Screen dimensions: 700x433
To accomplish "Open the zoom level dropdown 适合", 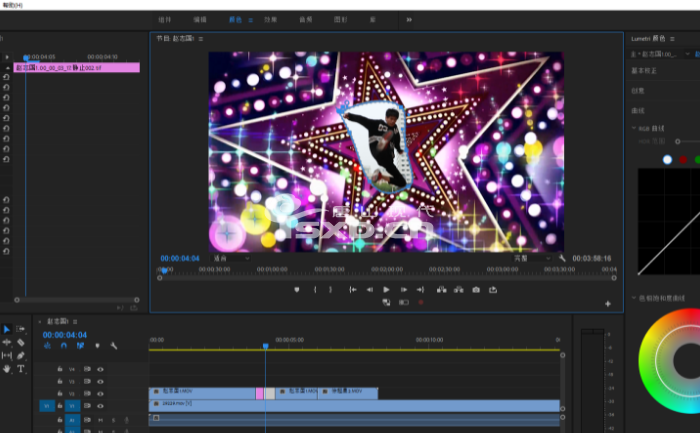I will pos(231,258).
